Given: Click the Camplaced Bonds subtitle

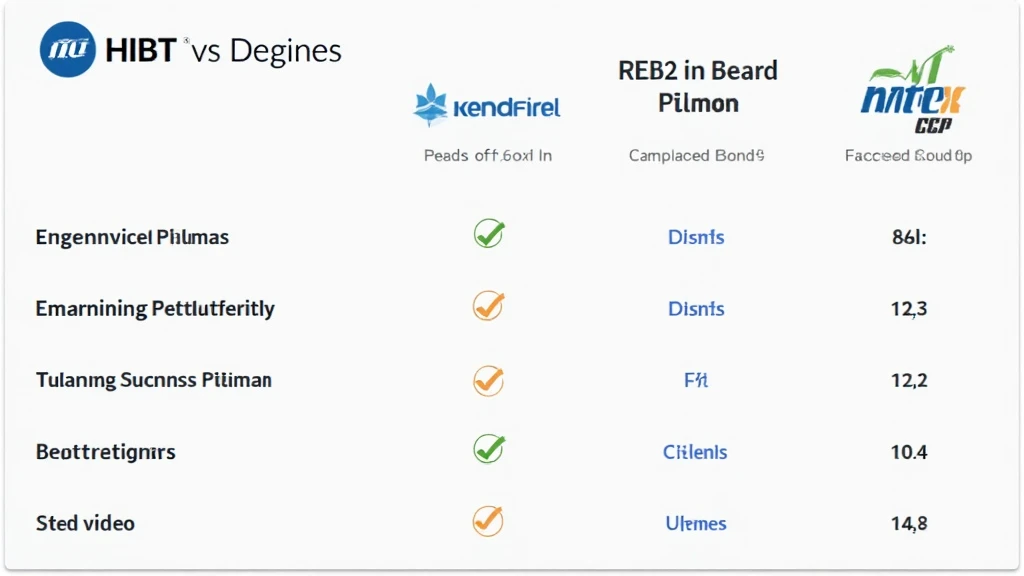Looking at the screenshot, I should 696,155.
